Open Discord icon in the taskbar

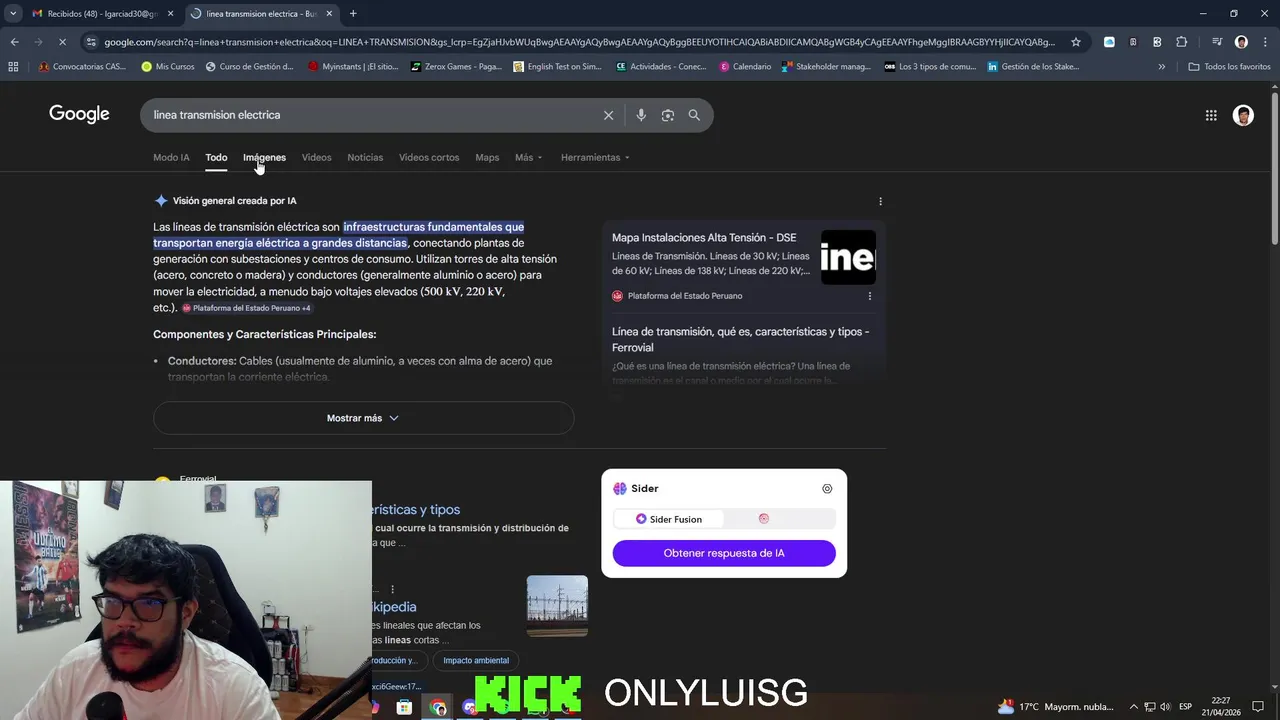click(470, 707)
